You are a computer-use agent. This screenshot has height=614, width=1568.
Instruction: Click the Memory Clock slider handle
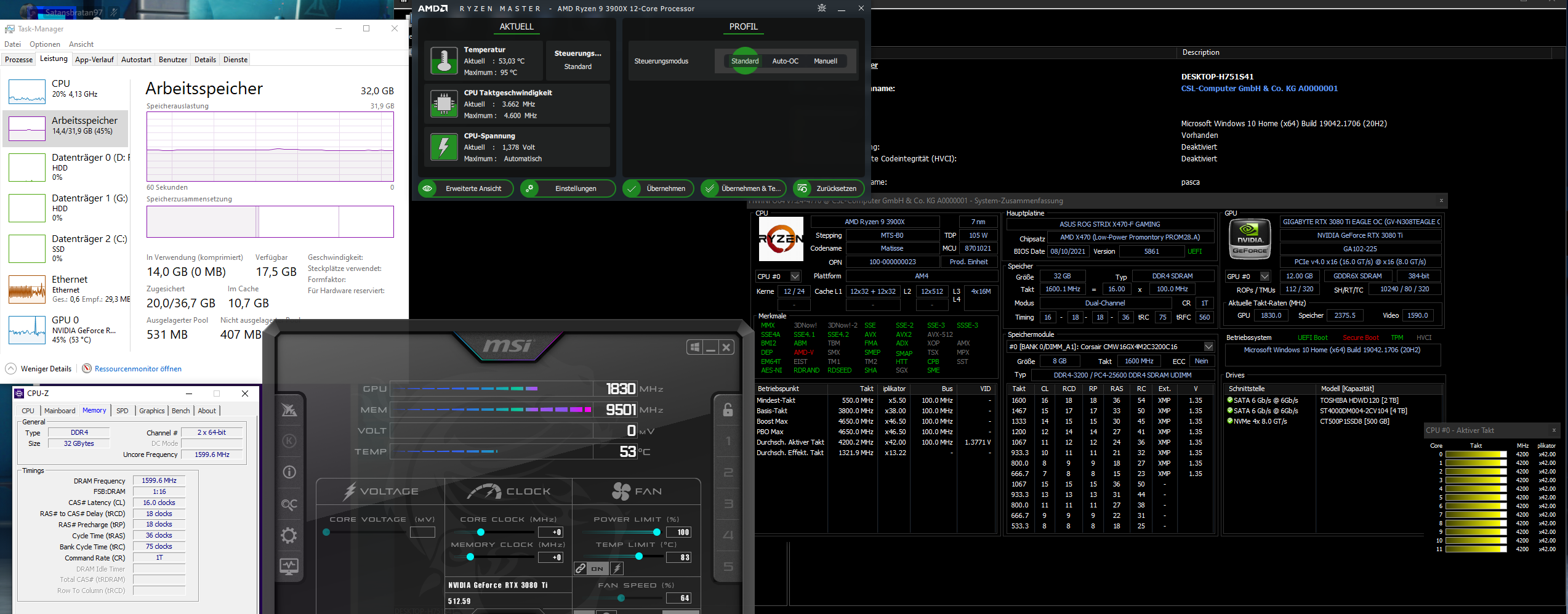click(x=470, y=557)
